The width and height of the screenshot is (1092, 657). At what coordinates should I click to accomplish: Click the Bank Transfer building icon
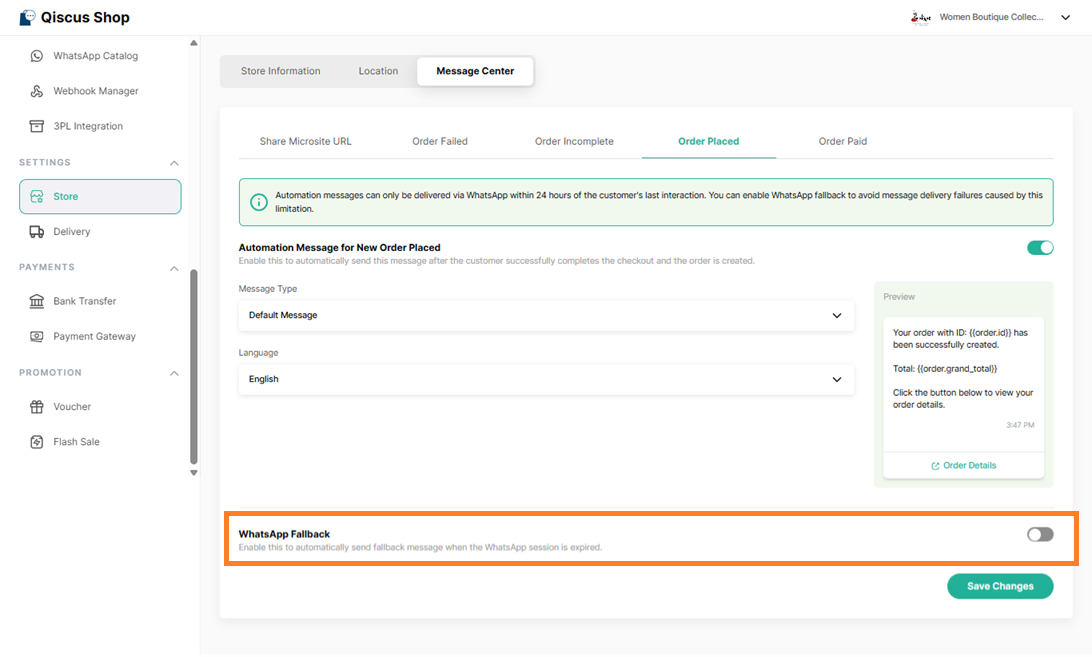37,301
